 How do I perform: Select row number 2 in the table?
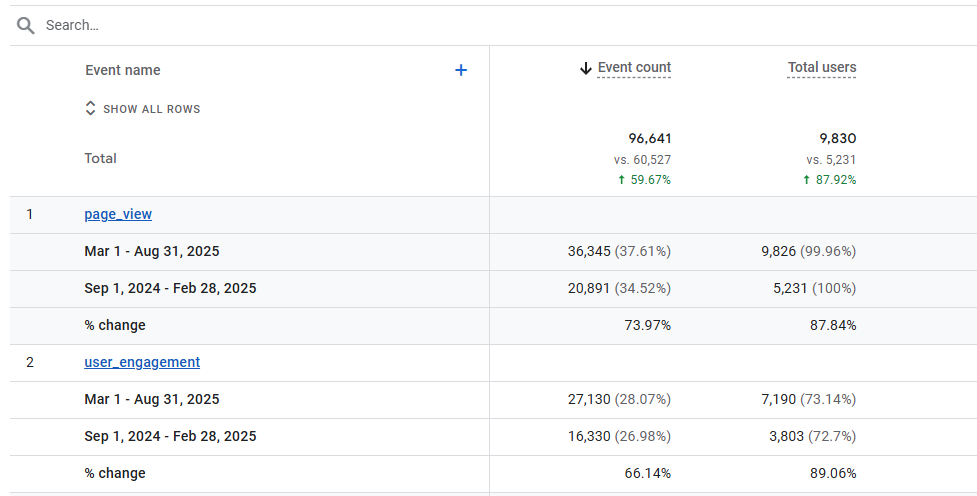(30, 362)
